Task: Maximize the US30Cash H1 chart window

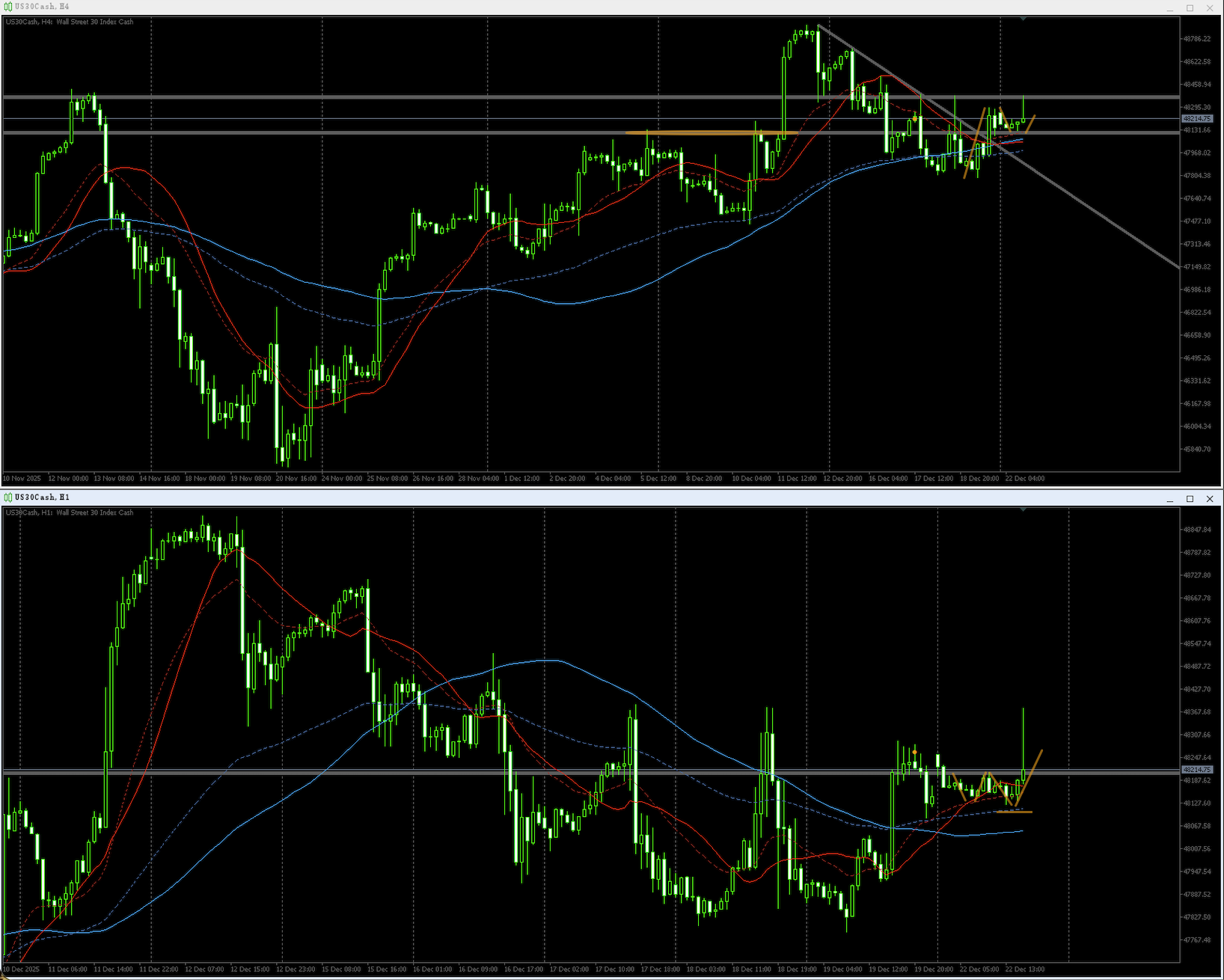Action: click(x=1190, y=499)
